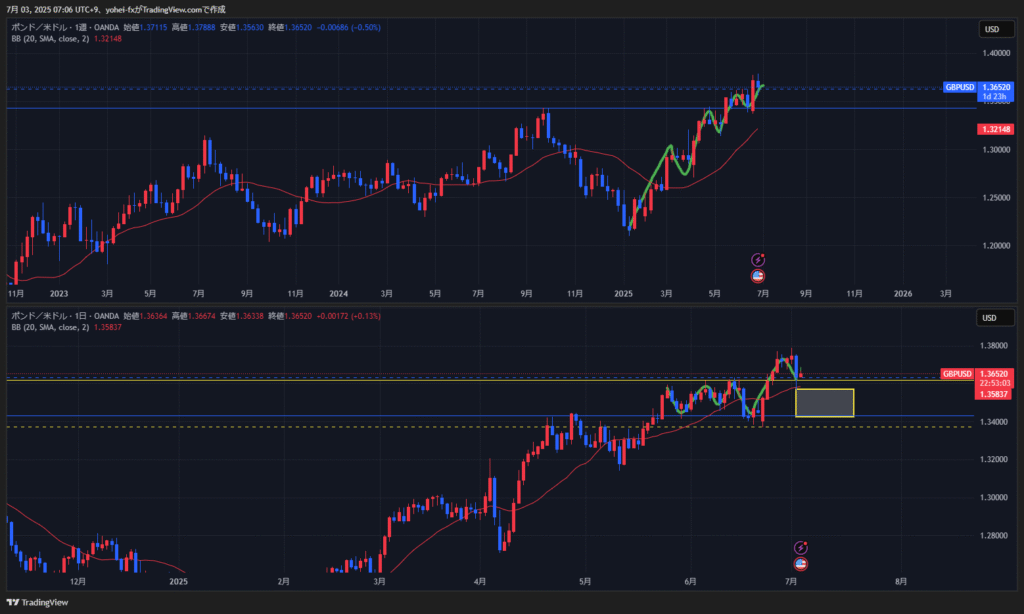Open the USD currency selector on the weekly chart
Viewport: 1024px width, 614px height.
click(x=995, y=29)
